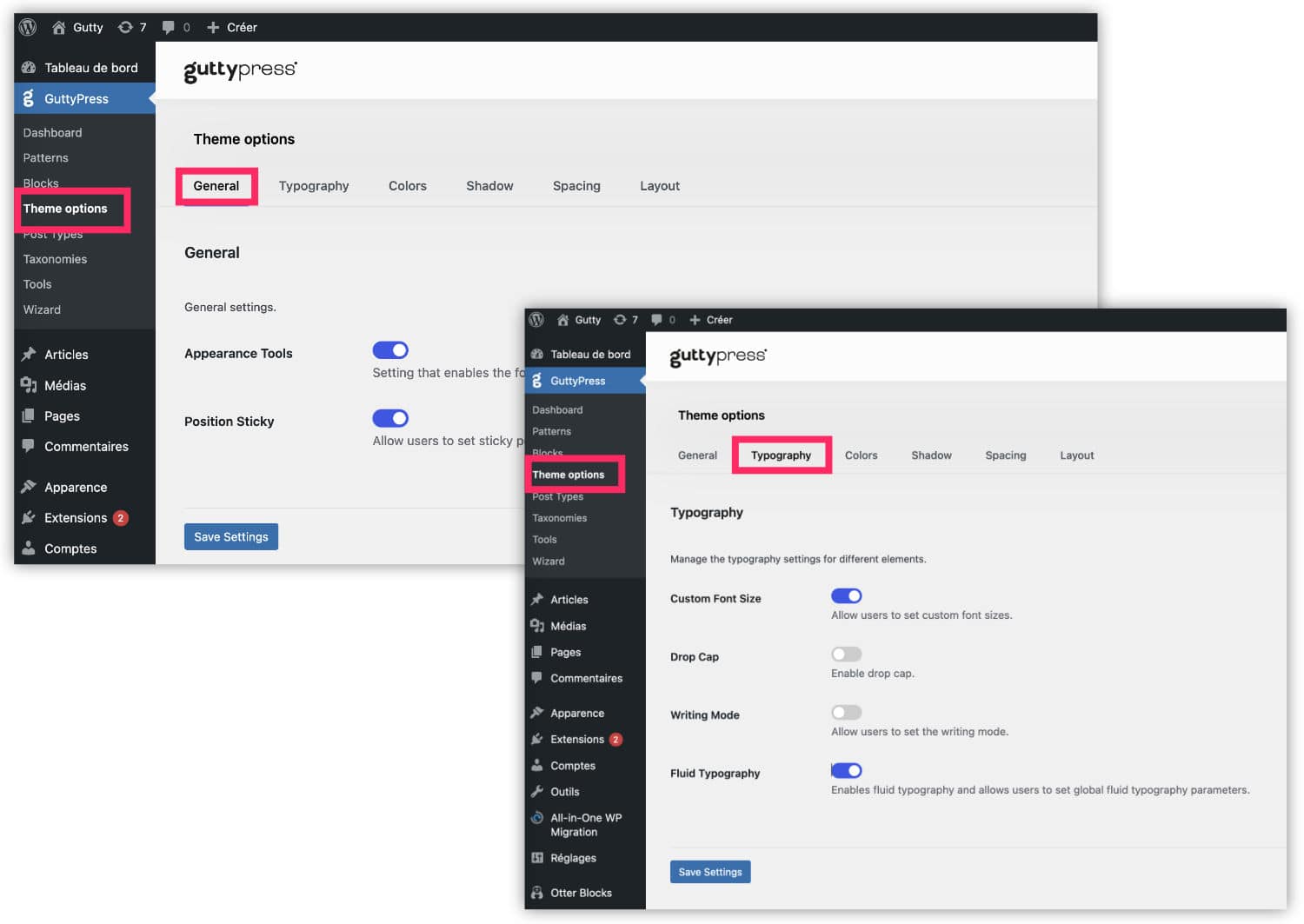Select General tab in back window
The height and width of the screenshot is (924, 1304).
[216, 186]
